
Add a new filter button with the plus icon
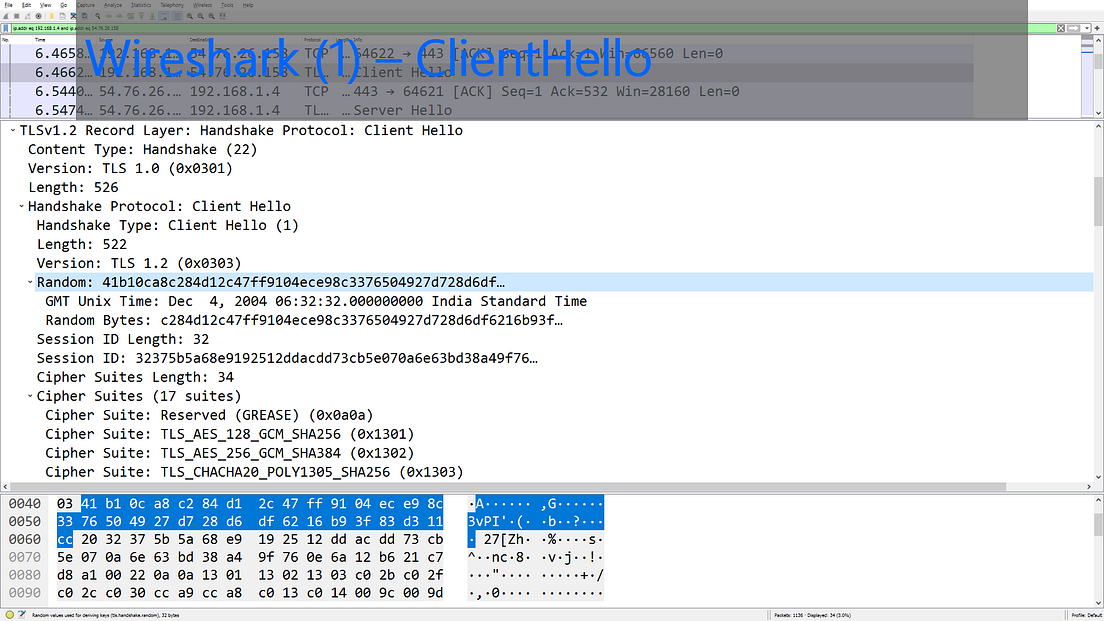[x=1097, y=28]
